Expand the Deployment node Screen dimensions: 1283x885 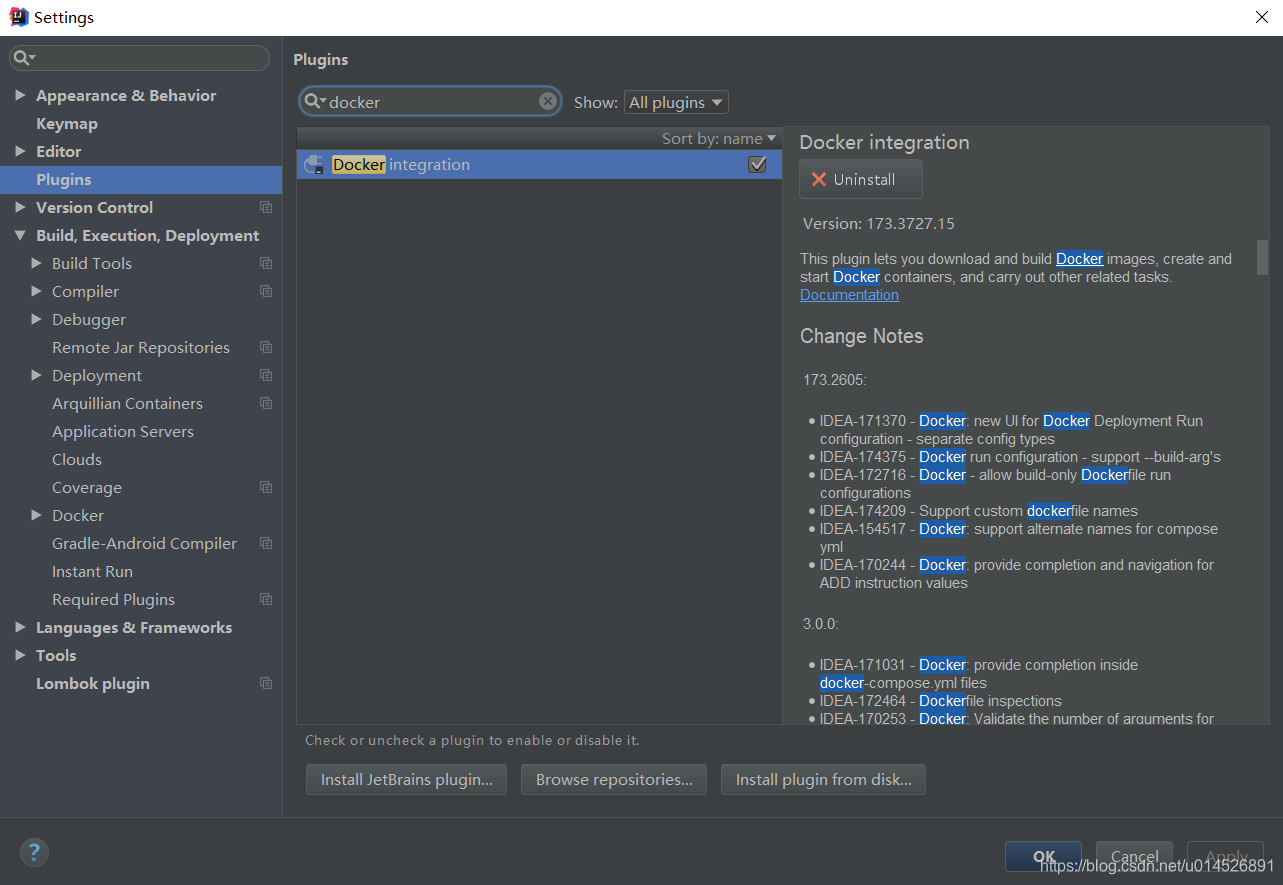pyautogui.click(x=36, y=375)
